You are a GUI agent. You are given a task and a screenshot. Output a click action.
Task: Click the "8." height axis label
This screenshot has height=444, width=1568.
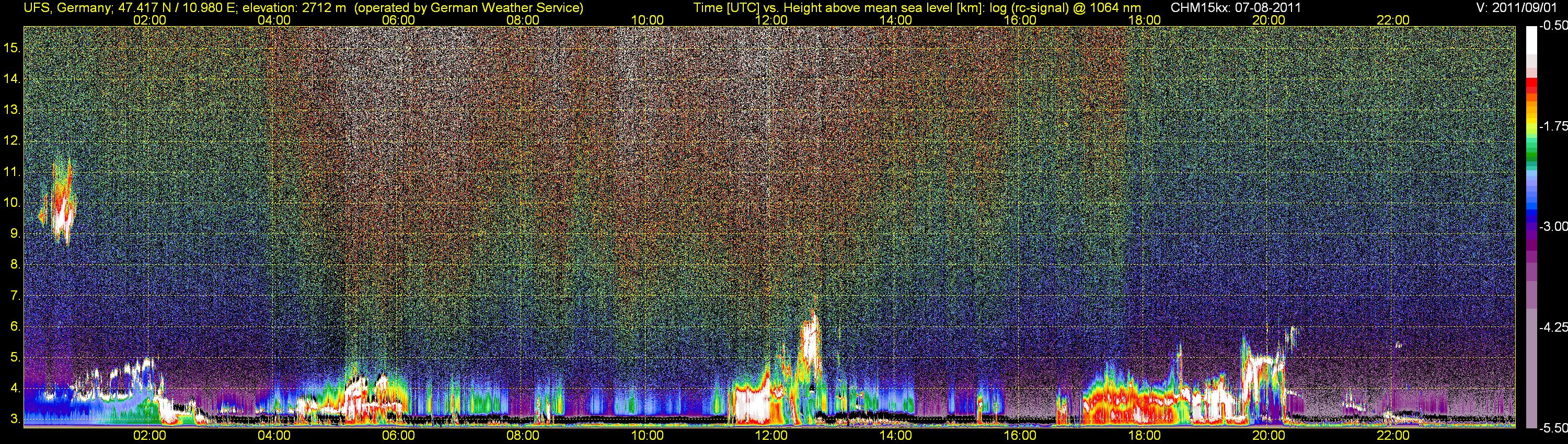[16, 265]
